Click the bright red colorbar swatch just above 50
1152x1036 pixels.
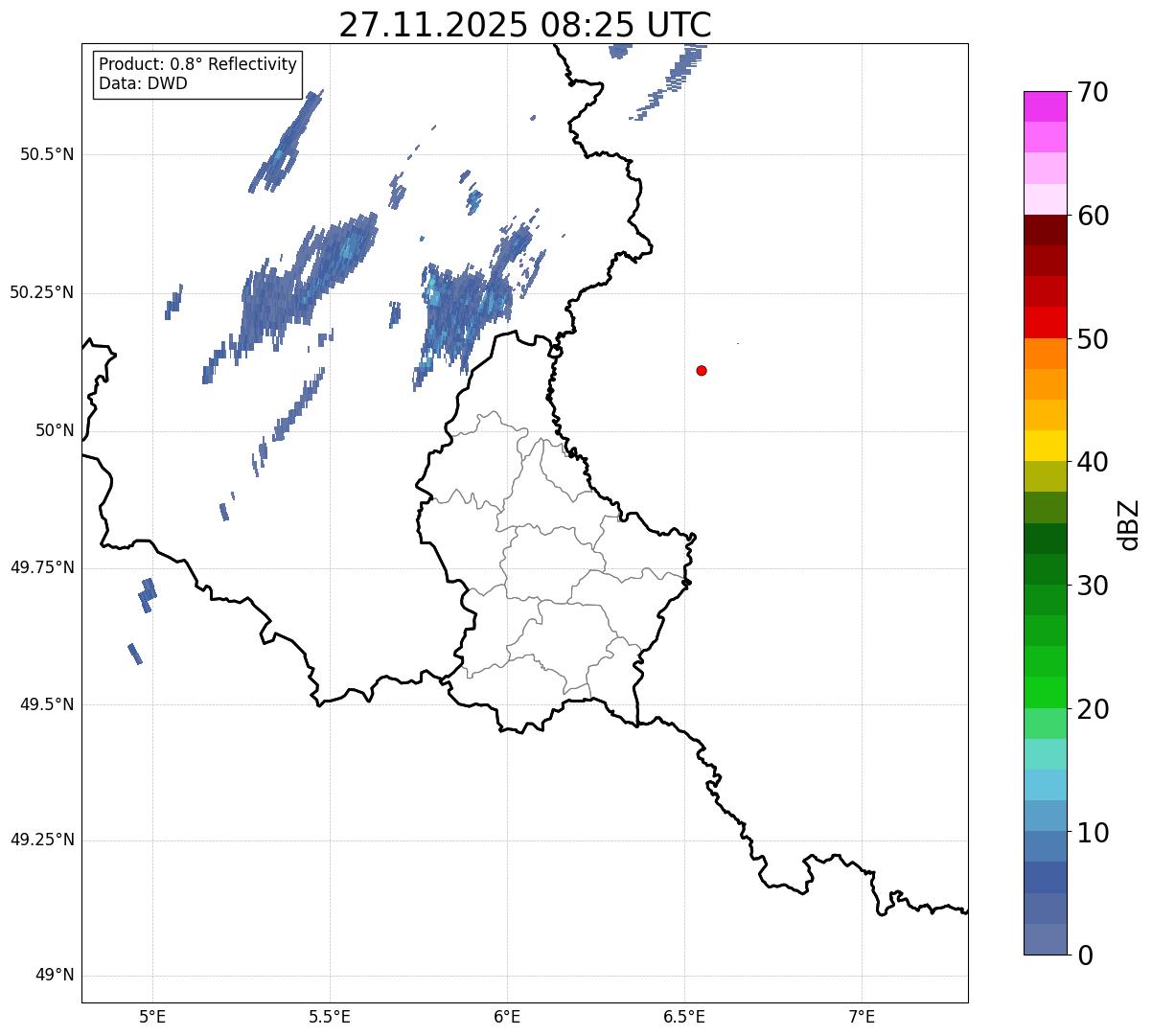(x=1045, y=323)
